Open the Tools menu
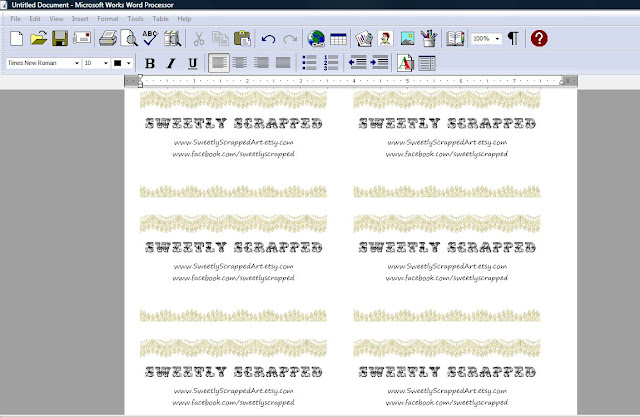Viewport: 640px width, 417px height. pos(135,19)
